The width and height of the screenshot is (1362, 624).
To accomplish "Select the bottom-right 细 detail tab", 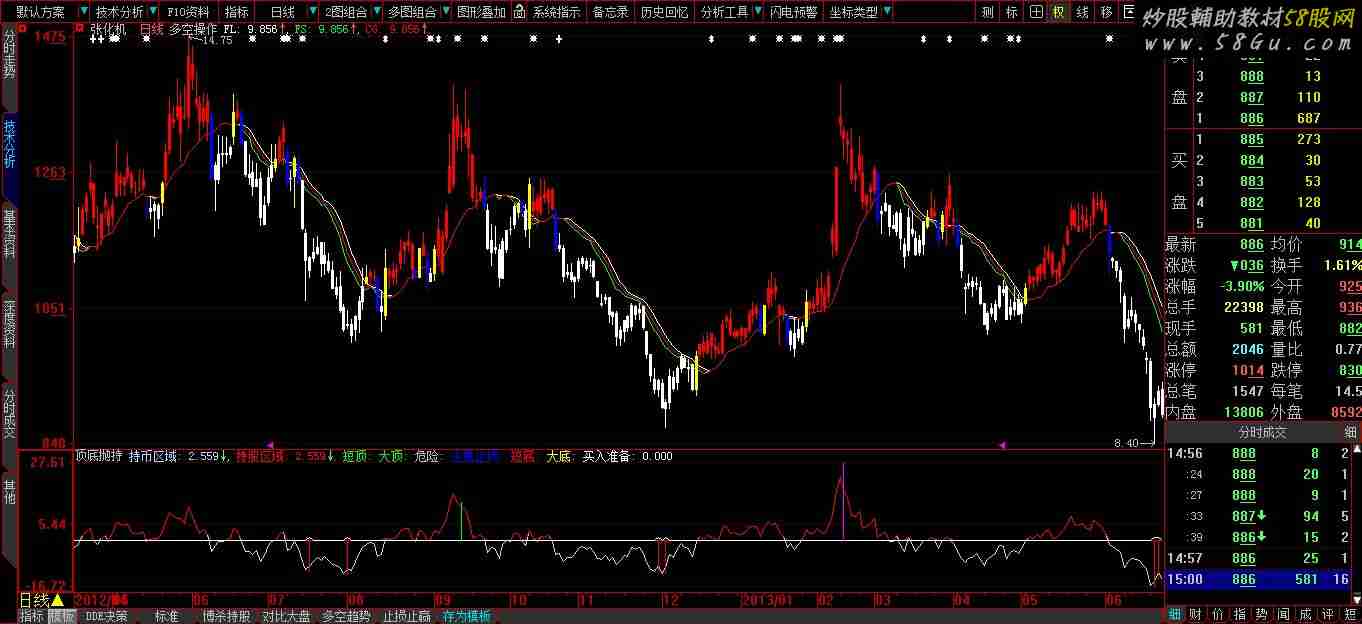I will tap(1176, 614).
